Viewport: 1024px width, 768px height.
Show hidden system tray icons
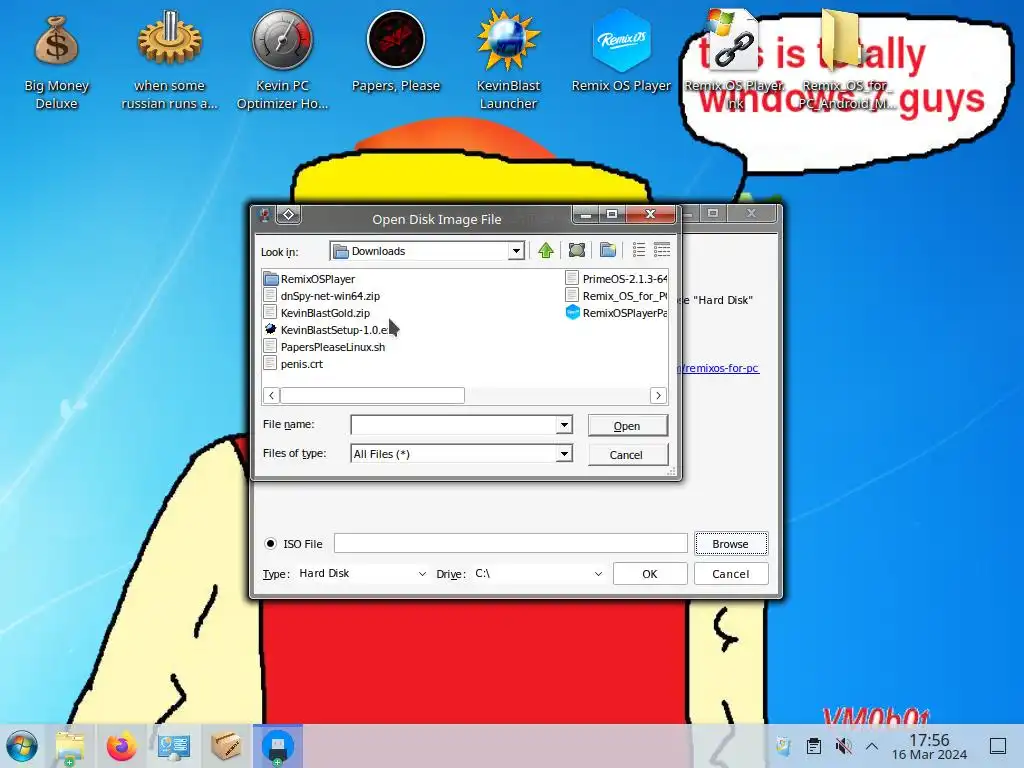click(x=872, y=746)
